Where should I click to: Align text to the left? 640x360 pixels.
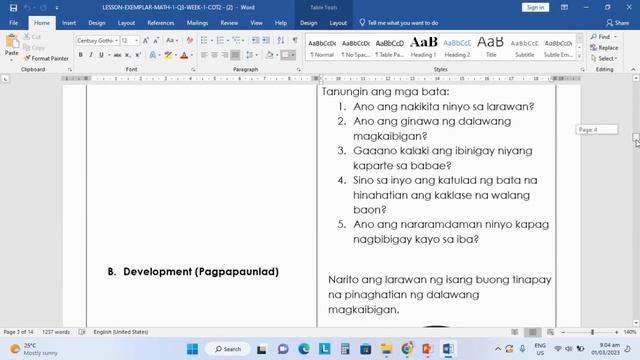204,55
